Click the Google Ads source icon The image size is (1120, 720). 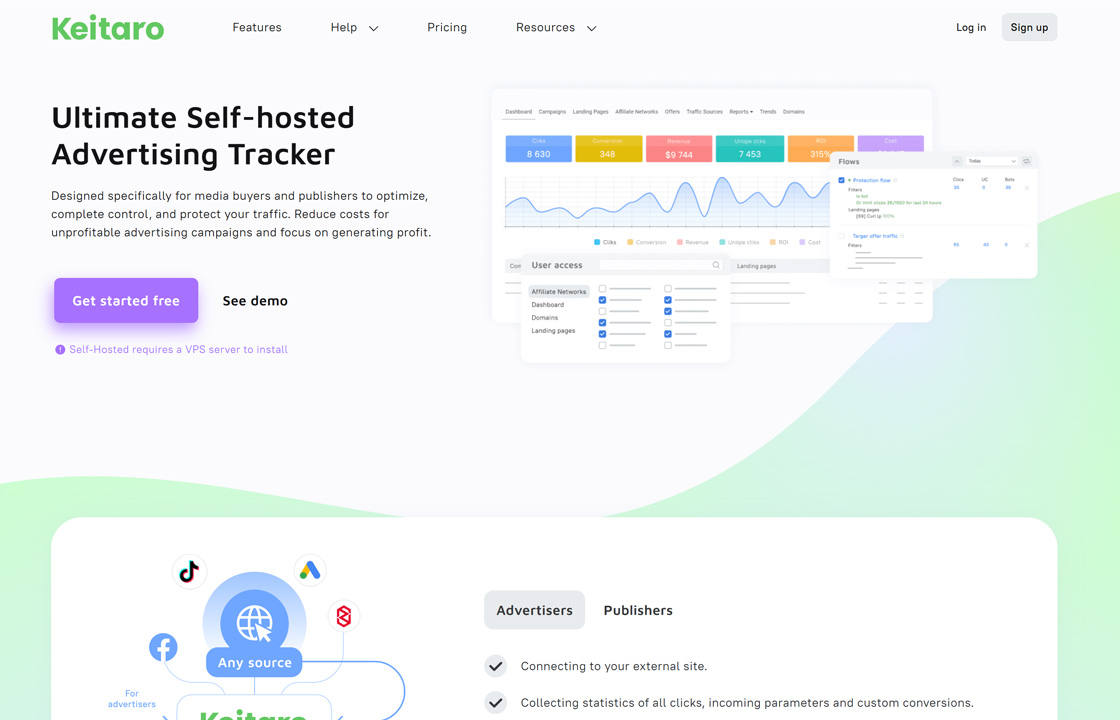click(310, 570)
